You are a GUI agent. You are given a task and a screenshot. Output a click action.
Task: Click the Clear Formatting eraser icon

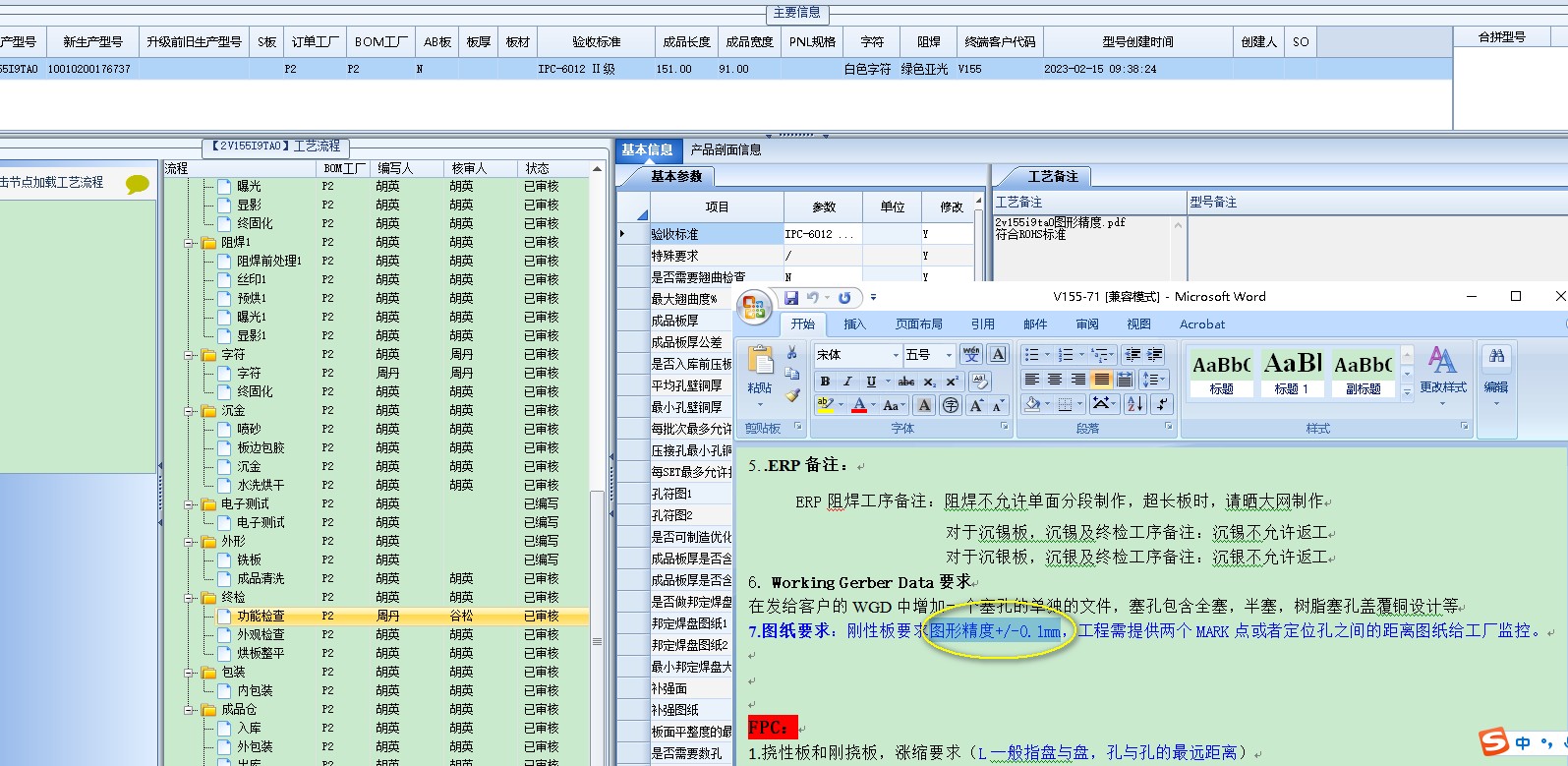980,382
